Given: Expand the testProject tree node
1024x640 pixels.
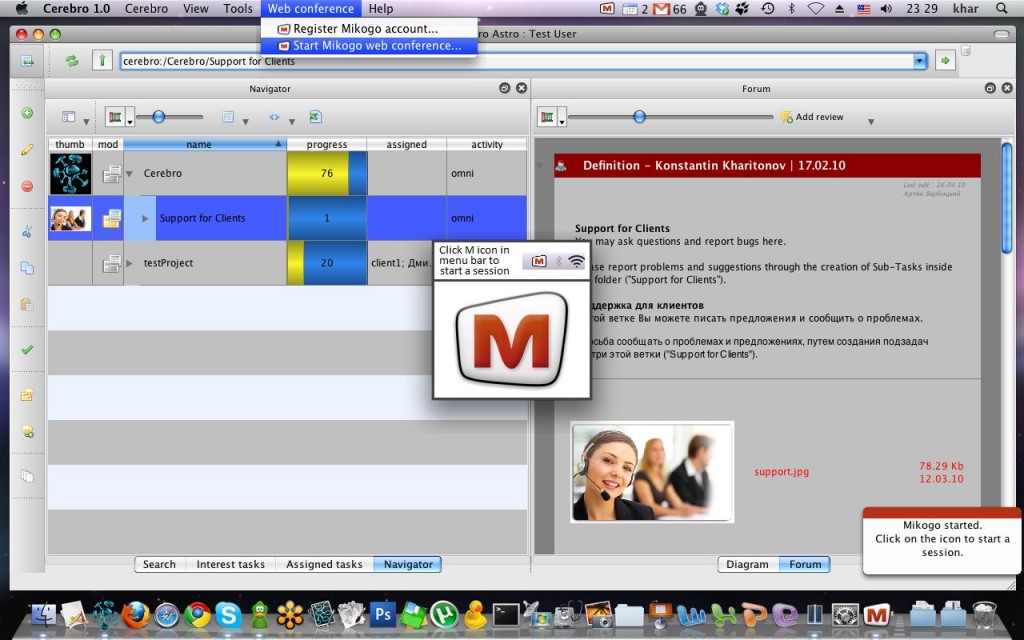Looking at the screenshot, I should [129, 263].
